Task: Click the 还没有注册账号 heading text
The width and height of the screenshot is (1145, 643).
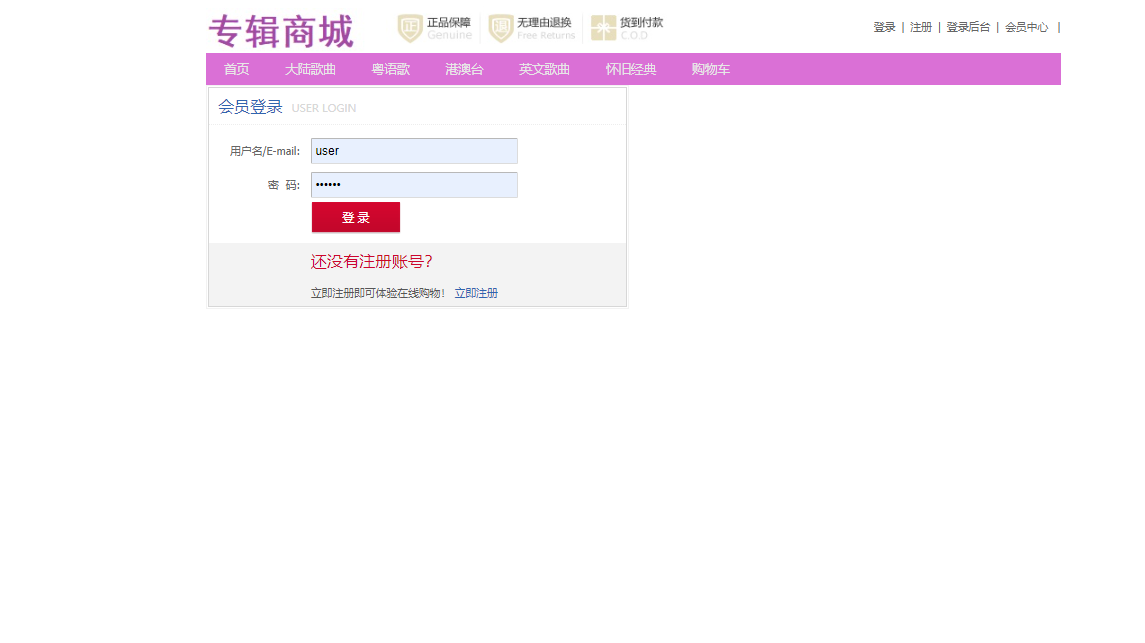Action: [371, 260]
